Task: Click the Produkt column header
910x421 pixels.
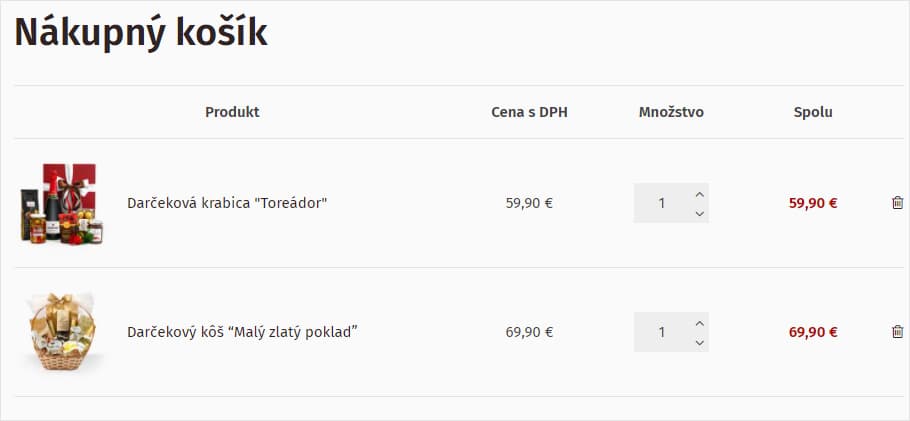Action: pyautogui.click(x=232, y=112)
